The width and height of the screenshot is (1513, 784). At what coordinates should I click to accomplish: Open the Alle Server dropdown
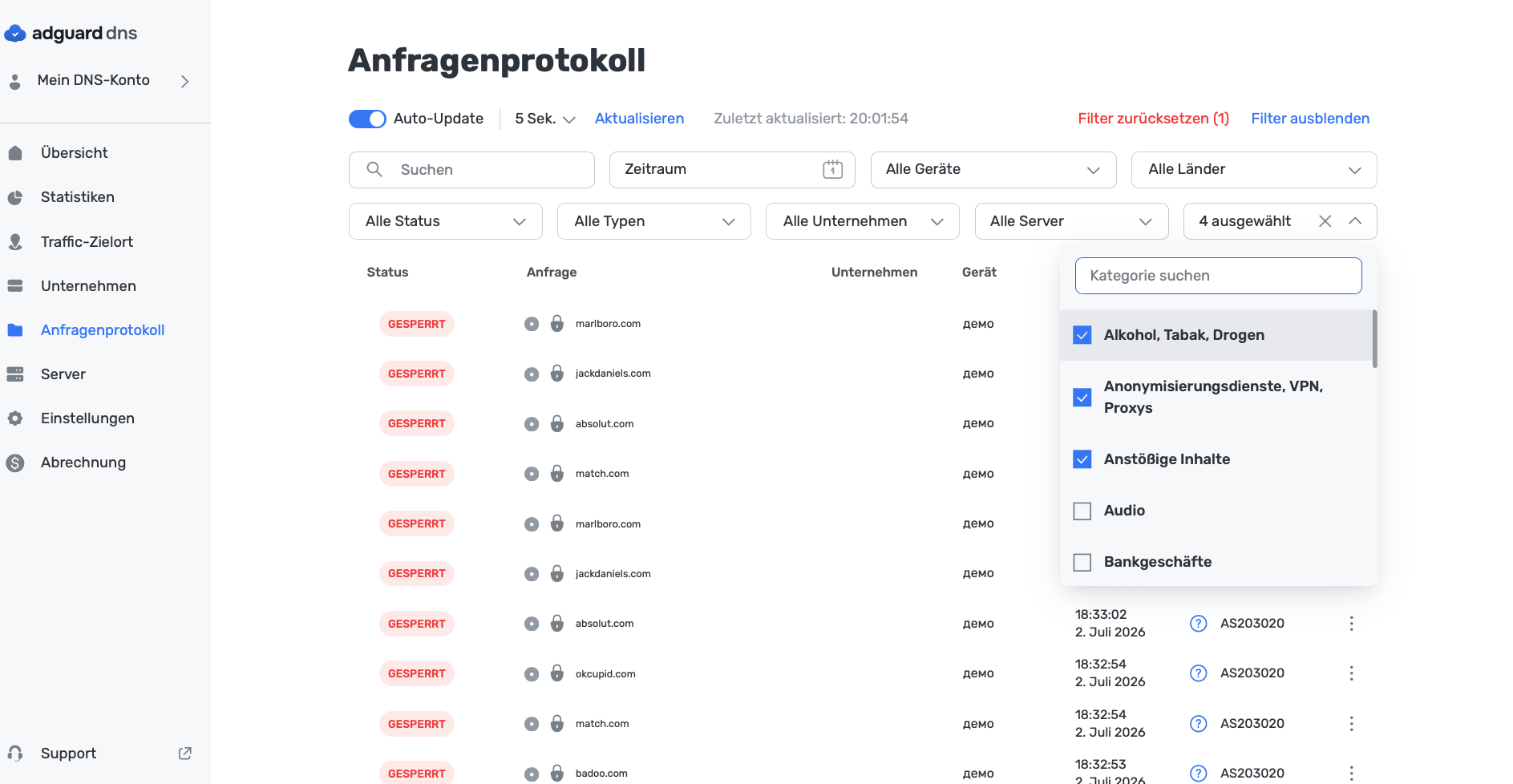pyautogui.click(x=1072, y=221)
